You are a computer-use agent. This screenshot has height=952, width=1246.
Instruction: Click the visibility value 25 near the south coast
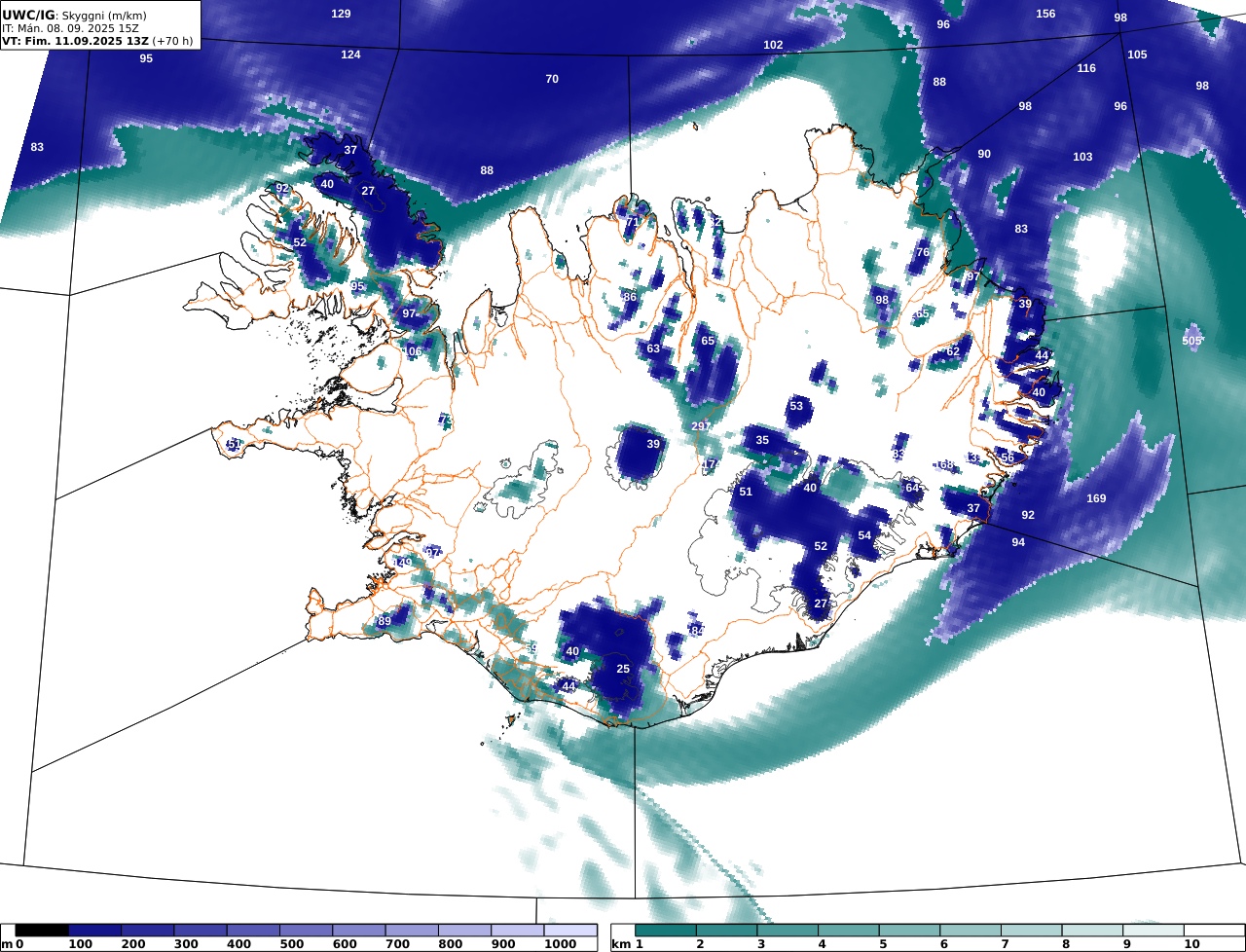623,669
